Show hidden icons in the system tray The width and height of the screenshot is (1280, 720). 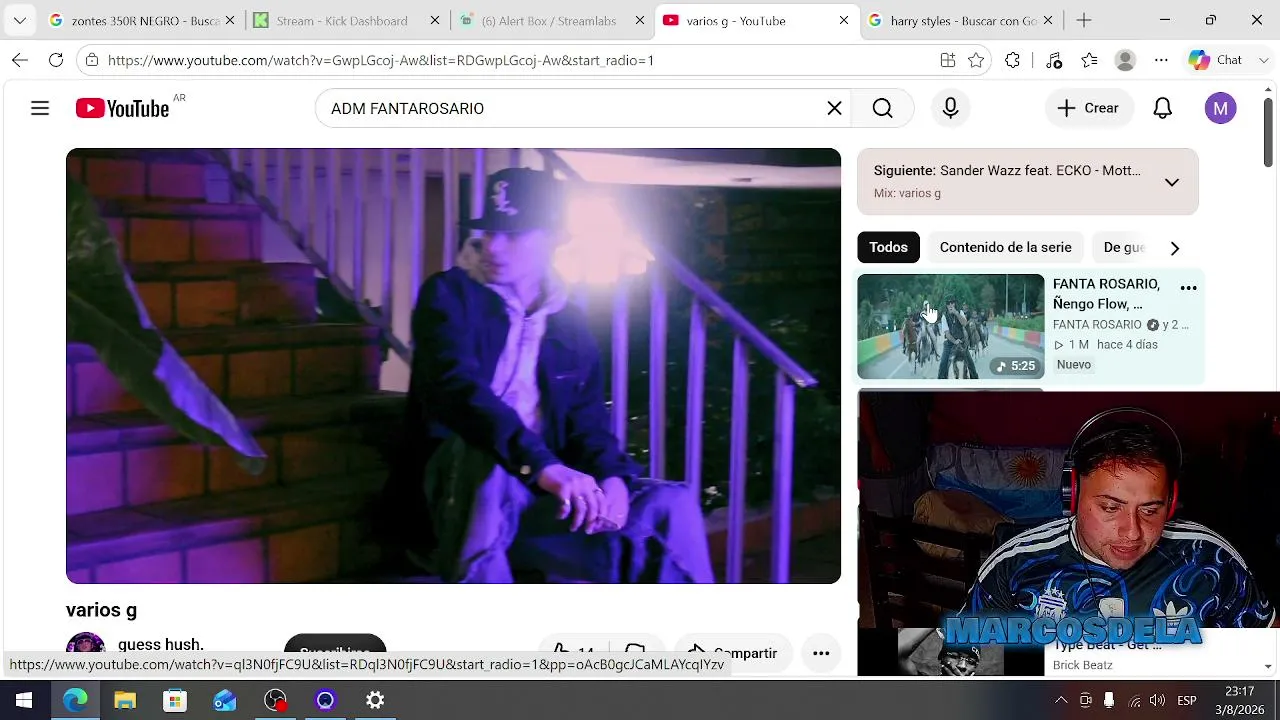pyautogui.click(x=1061, y=700)
